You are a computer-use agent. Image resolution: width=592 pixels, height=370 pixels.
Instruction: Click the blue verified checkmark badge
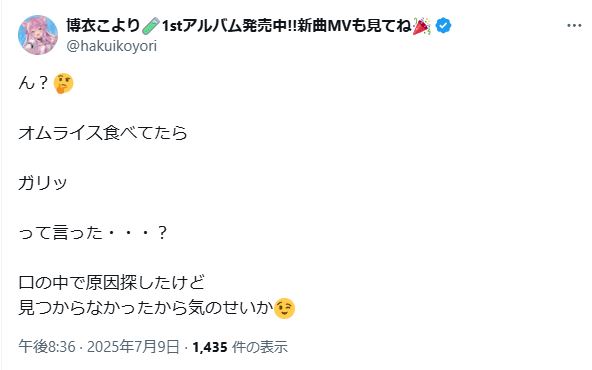[x=443, y=26]
